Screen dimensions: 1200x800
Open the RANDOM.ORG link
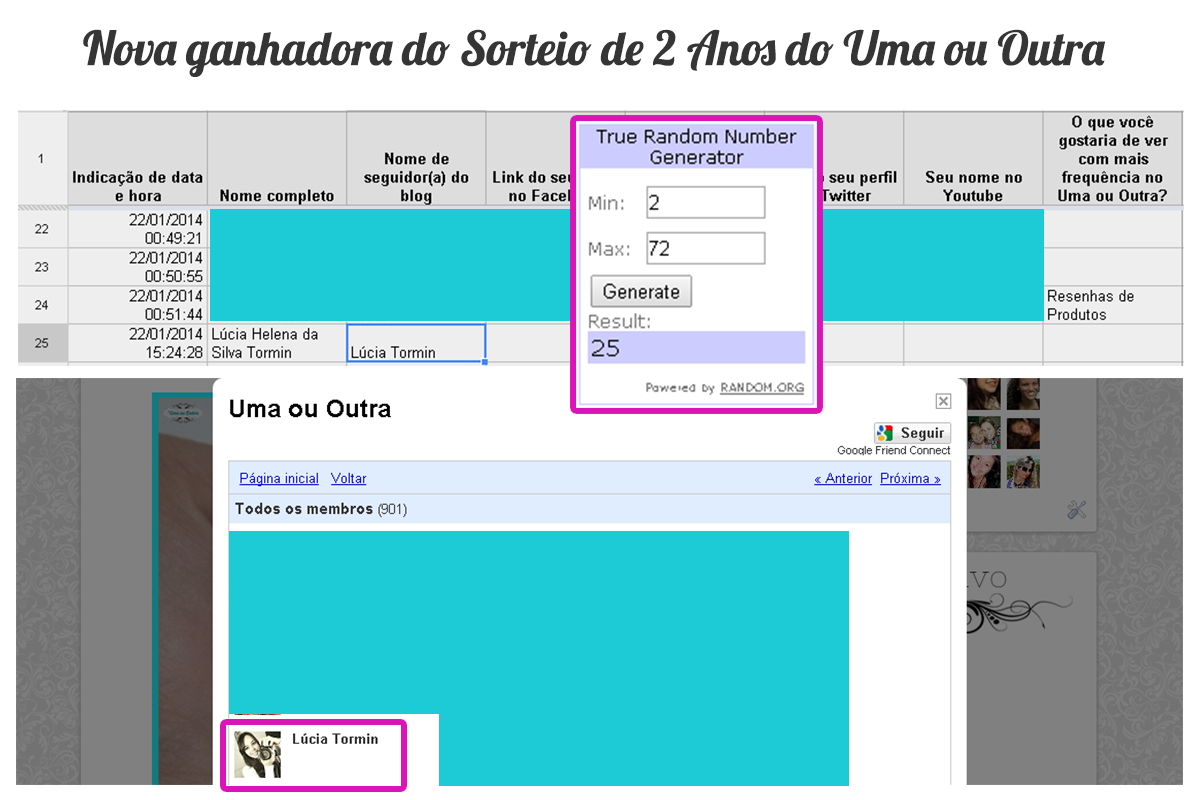coord(761,388)
